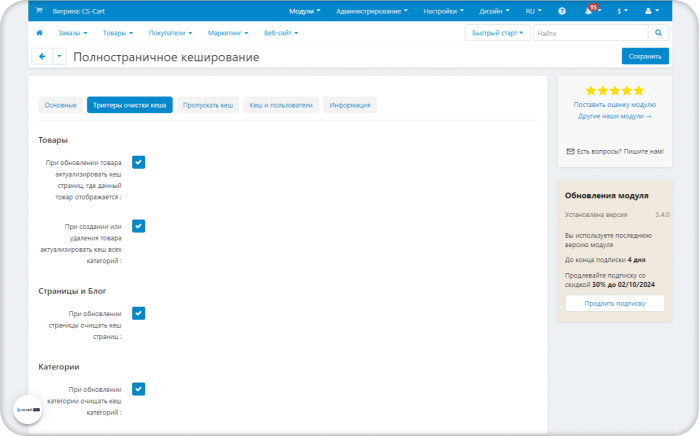Click the floating CS-Cart logo badge

28,409
